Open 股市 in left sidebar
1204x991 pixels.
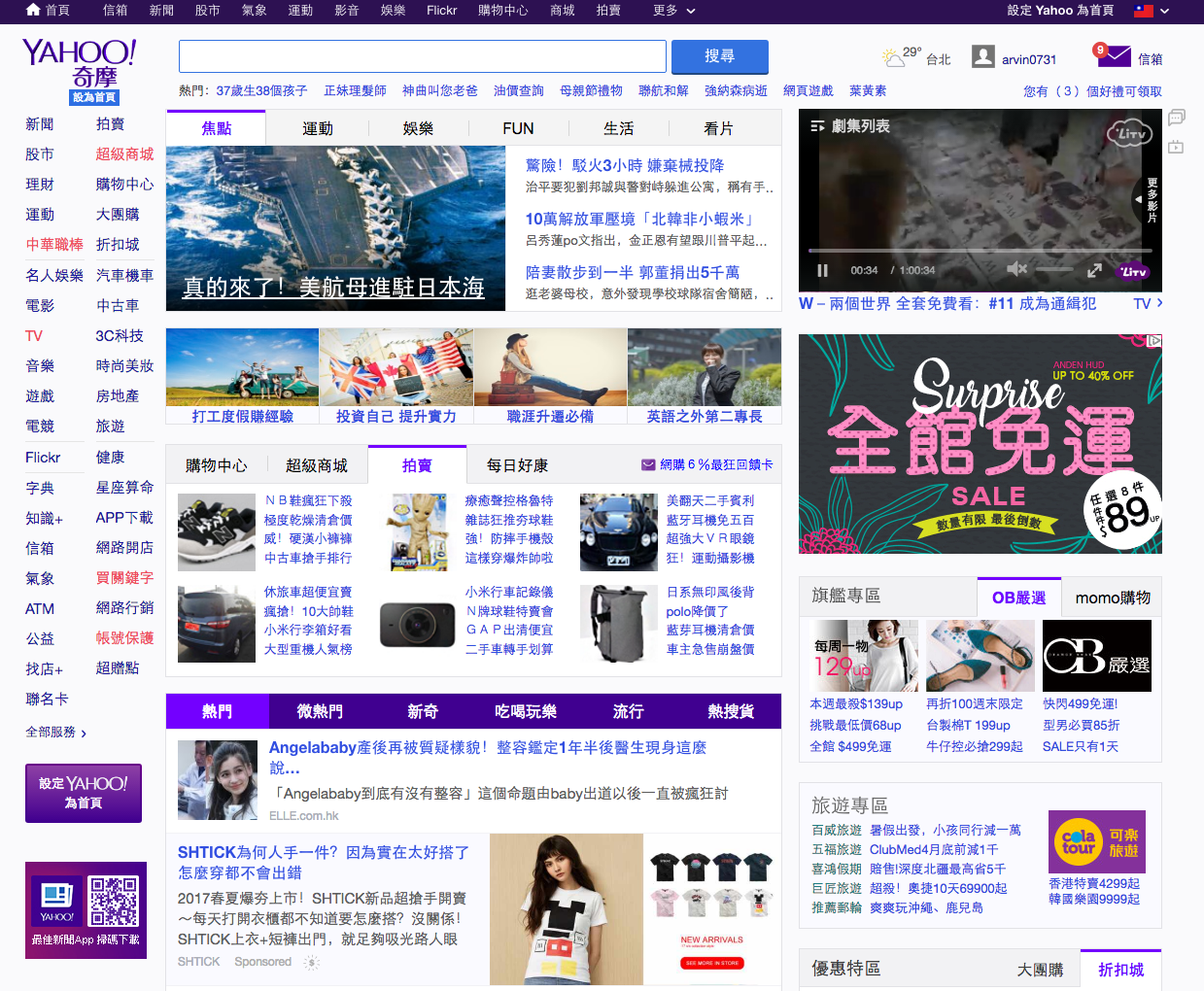tap(40, 154)
